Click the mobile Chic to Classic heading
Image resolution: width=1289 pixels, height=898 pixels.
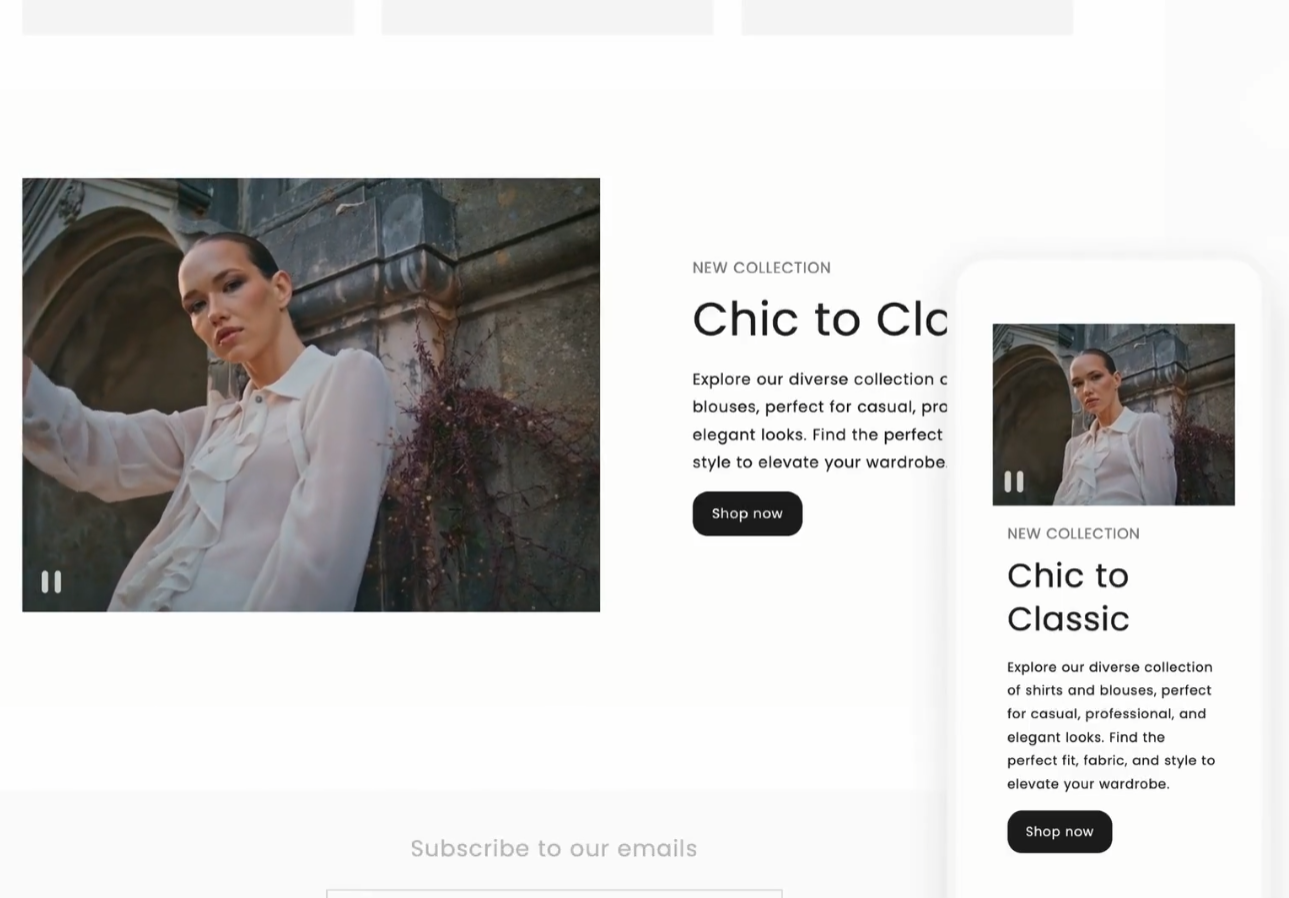coord(1068,597)
